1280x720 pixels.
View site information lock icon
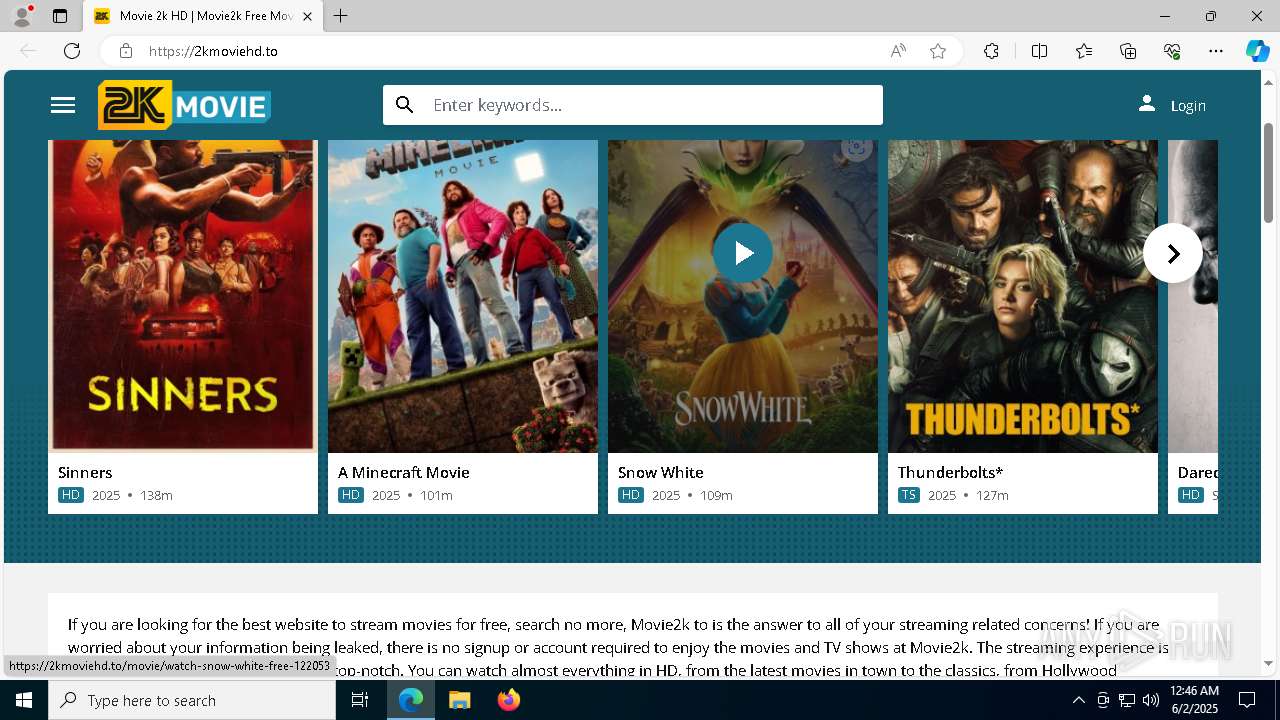coord(126,51)
